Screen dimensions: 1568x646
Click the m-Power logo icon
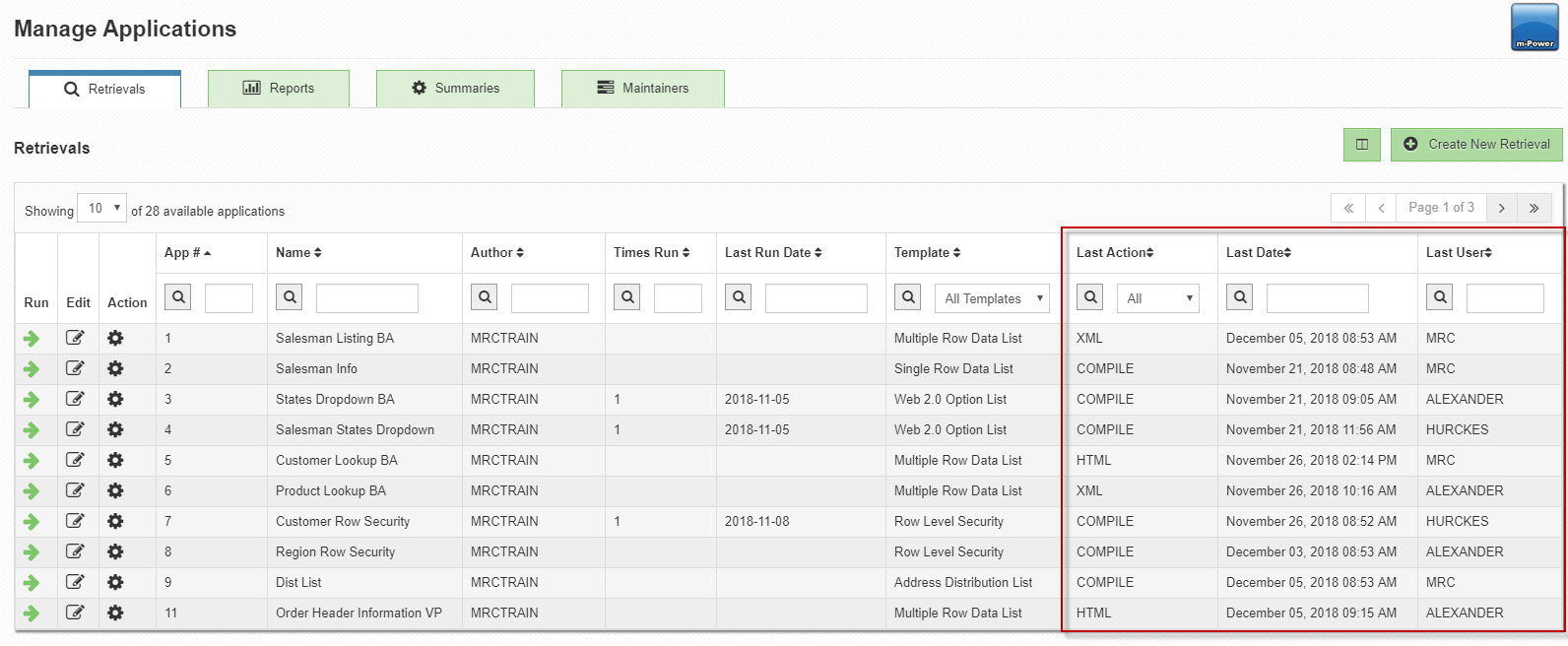point(1535,27)
